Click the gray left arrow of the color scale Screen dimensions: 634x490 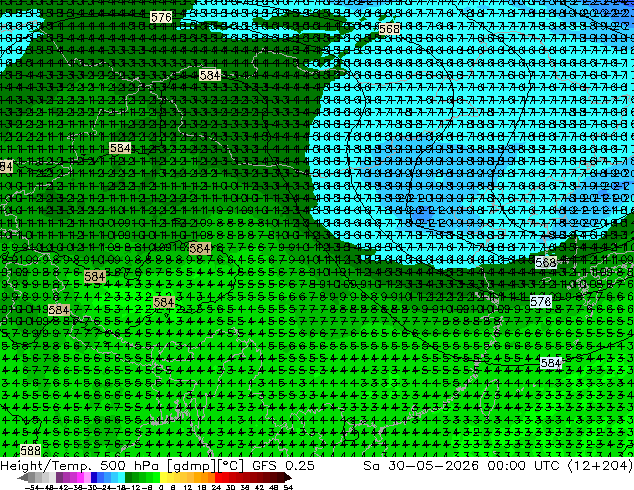23,478
